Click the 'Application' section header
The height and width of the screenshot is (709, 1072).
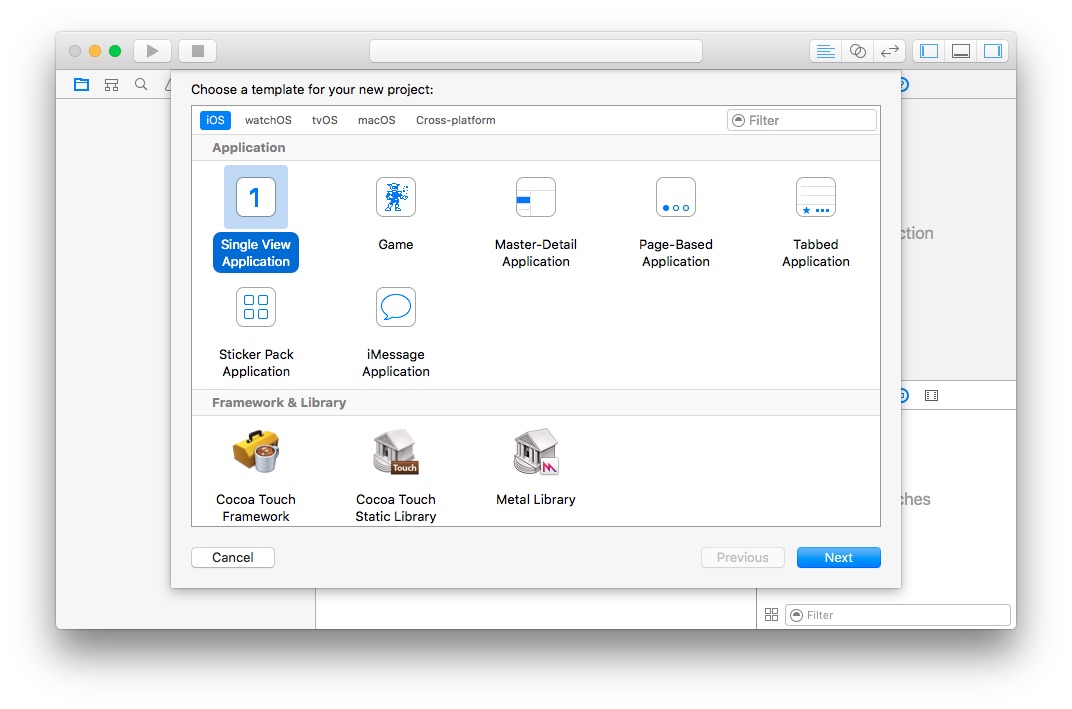click(x=249, y=148)
